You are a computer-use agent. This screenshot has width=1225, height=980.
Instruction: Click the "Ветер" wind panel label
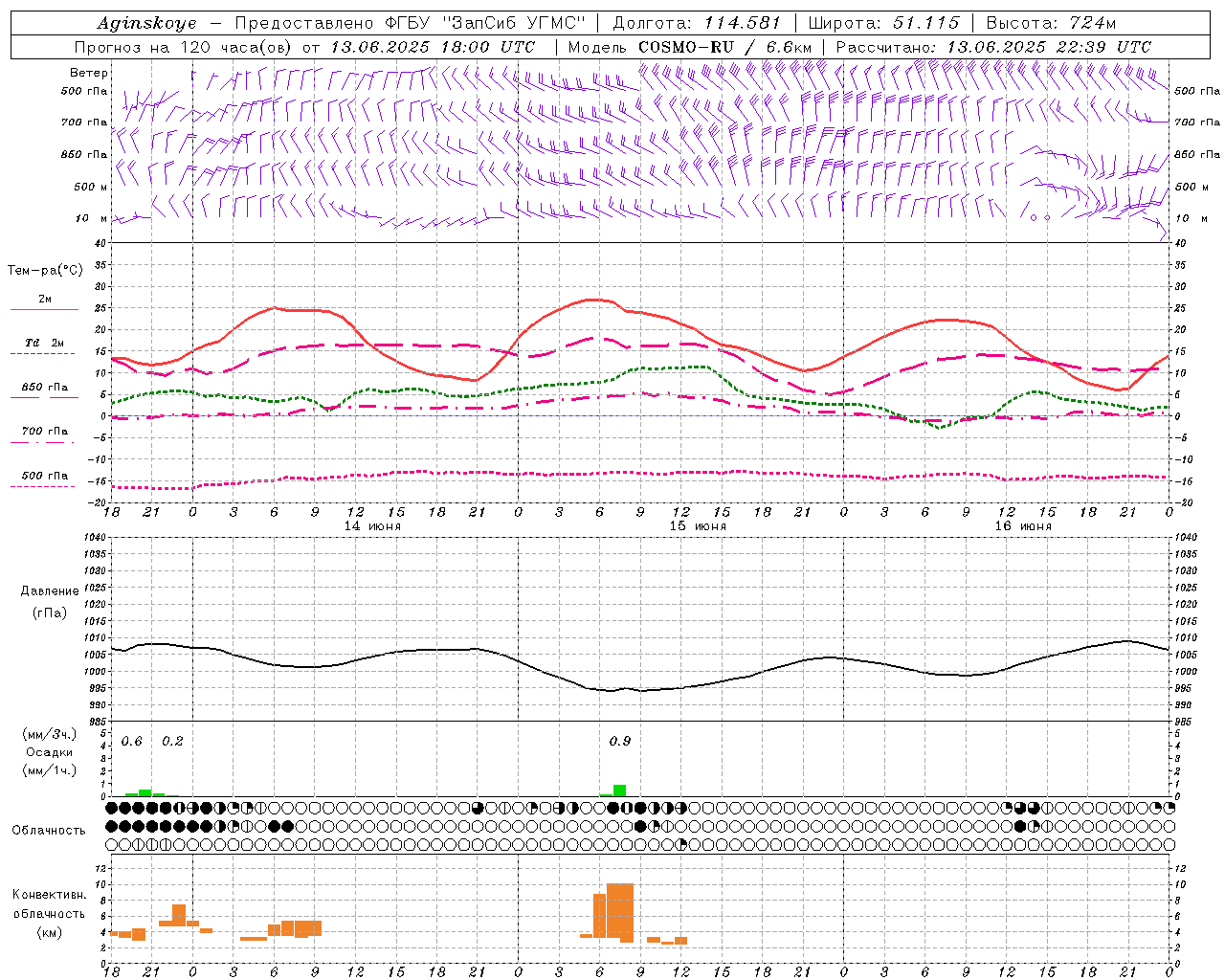pyautogui.click(x=89, y=73)
